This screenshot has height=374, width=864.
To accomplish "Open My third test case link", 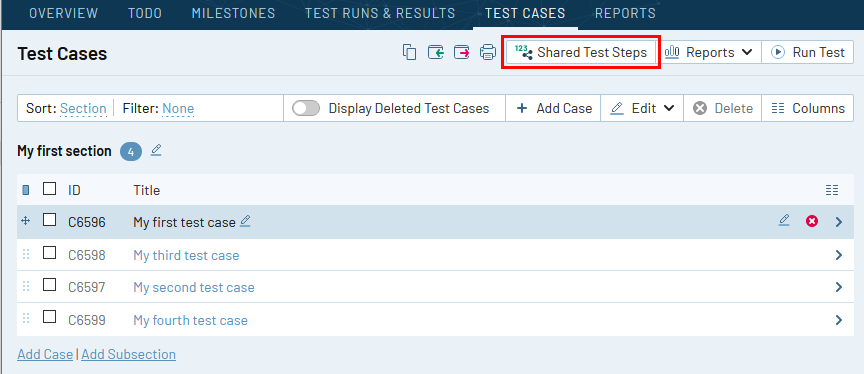I will coord(186,256).
